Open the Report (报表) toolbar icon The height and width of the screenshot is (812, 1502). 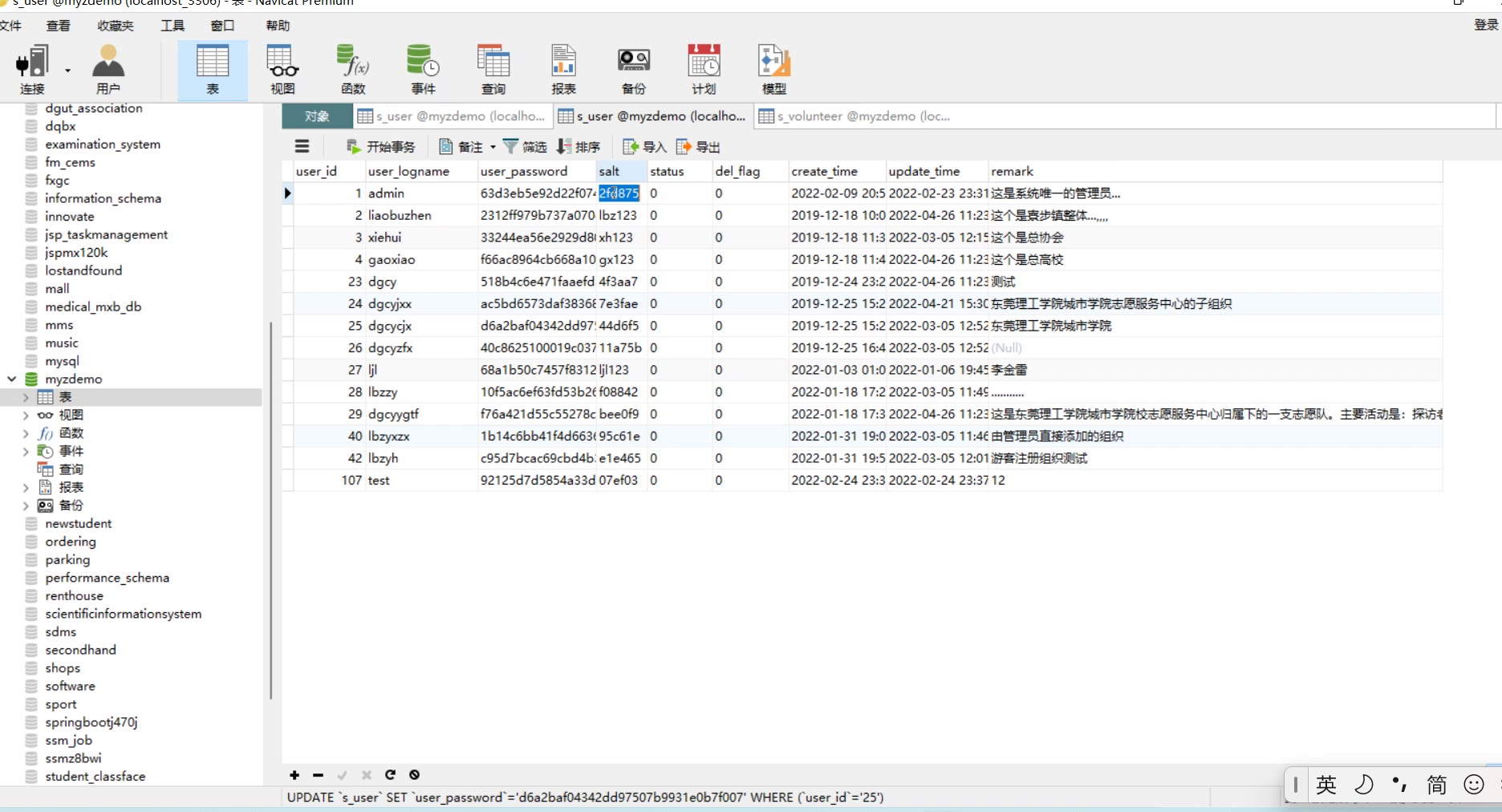point(563,70)
